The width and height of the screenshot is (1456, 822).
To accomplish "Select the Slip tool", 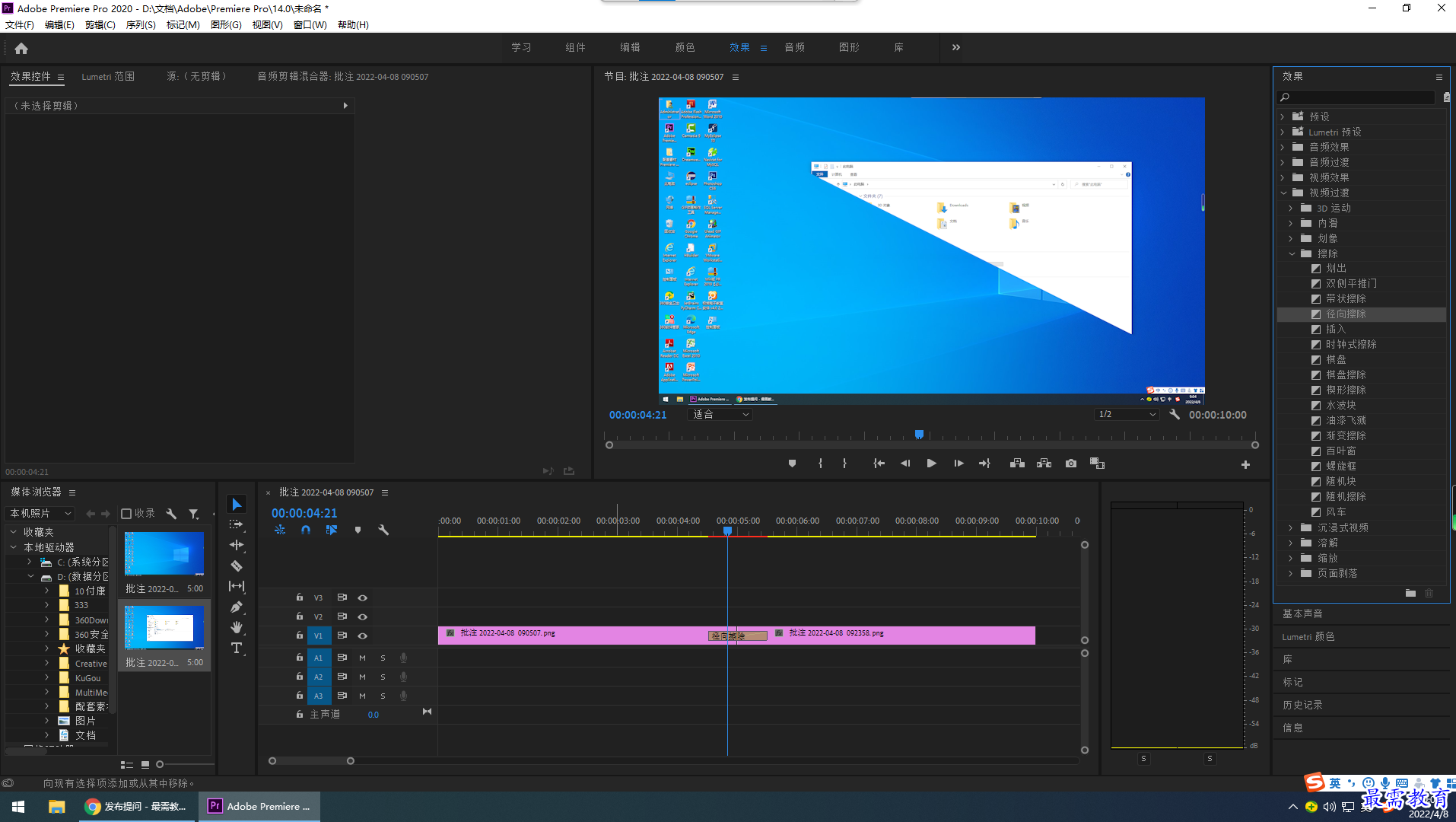I will [237, 586].
